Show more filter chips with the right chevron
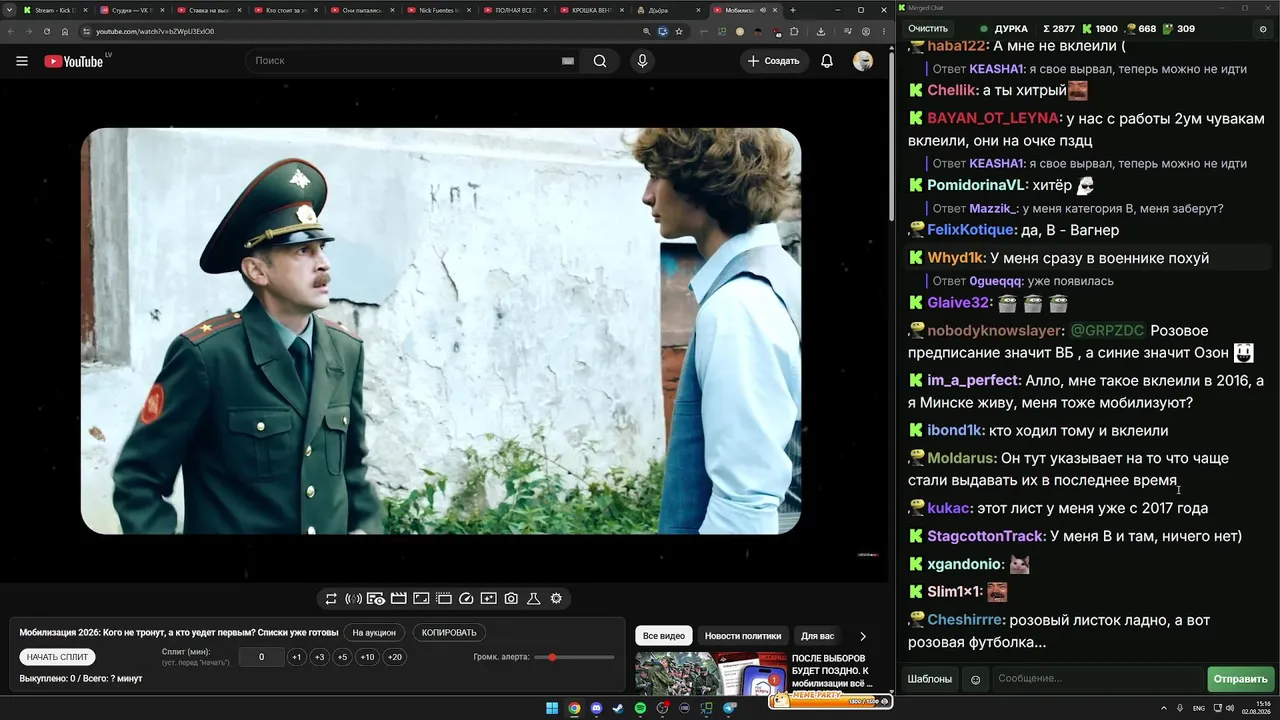 coord(863,636)
